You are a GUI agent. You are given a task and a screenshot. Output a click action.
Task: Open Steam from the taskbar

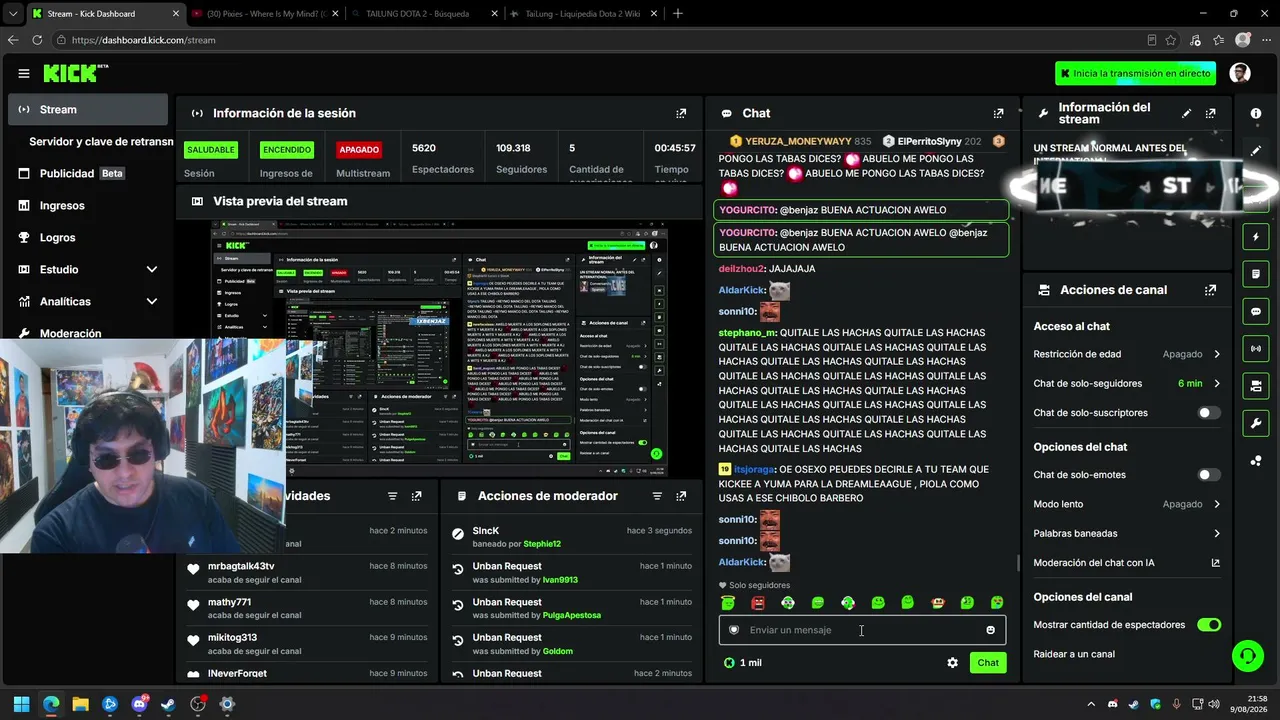tap(168, 704)
